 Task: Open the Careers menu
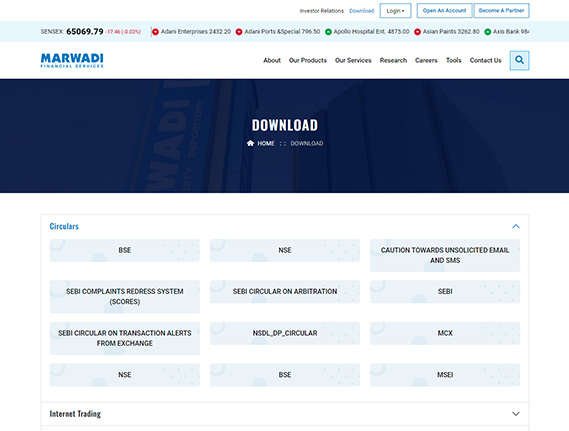point(426,60)
